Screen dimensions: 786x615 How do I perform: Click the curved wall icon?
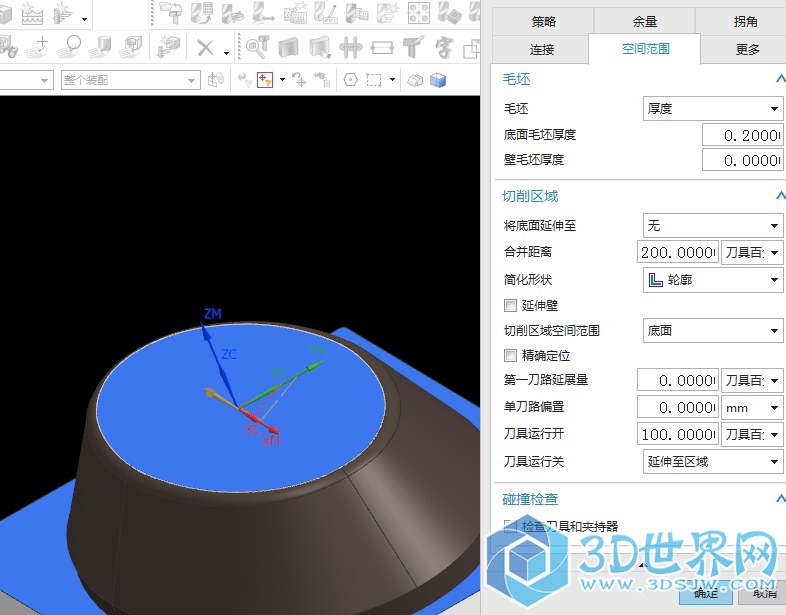[x=288, y=48]
